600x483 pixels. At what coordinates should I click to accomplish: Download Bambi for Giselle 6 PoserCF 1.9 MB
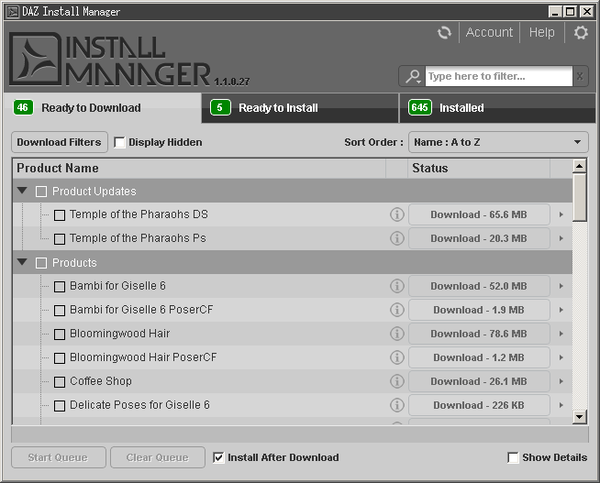pyautogui.click(x=479, y=310)
